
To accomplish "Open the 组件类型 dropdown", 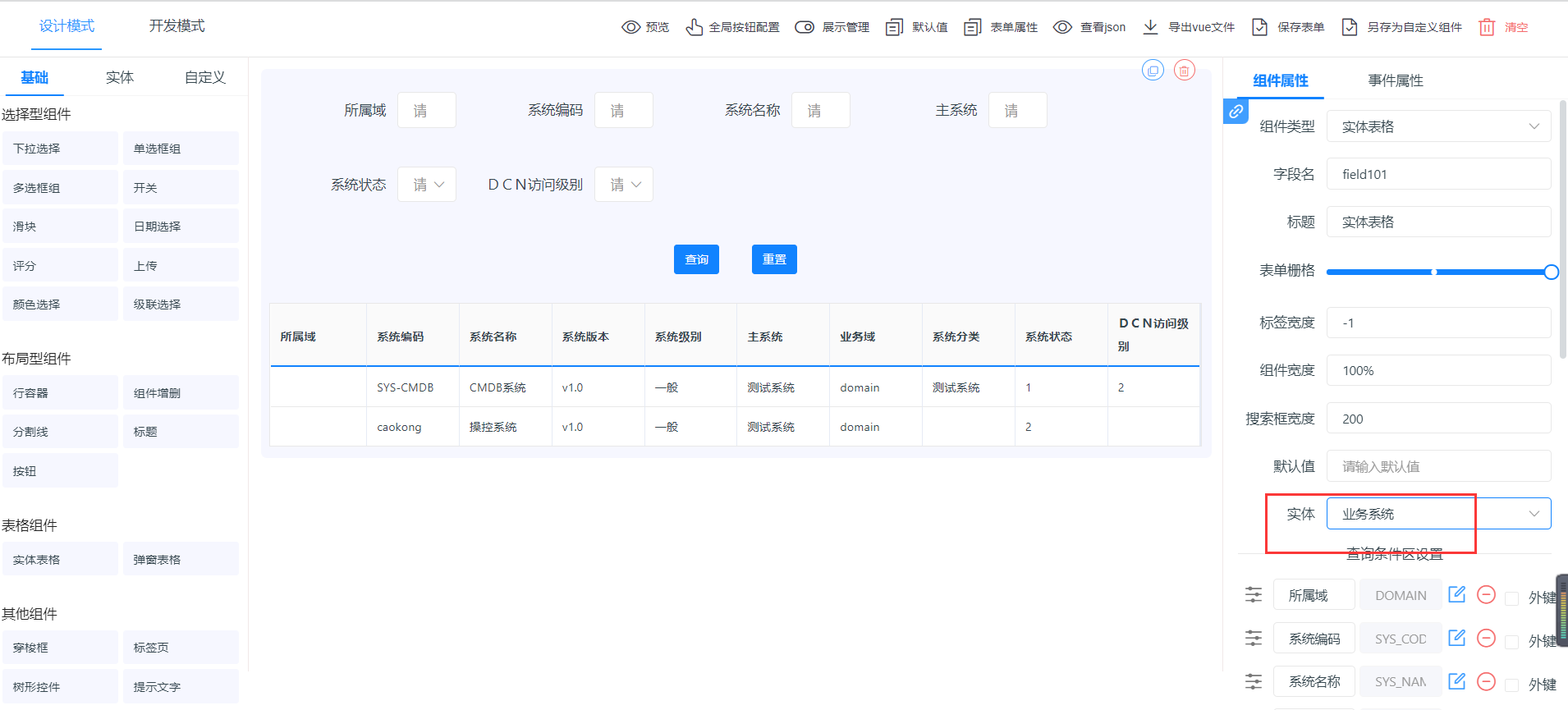I will [1439, 126].
